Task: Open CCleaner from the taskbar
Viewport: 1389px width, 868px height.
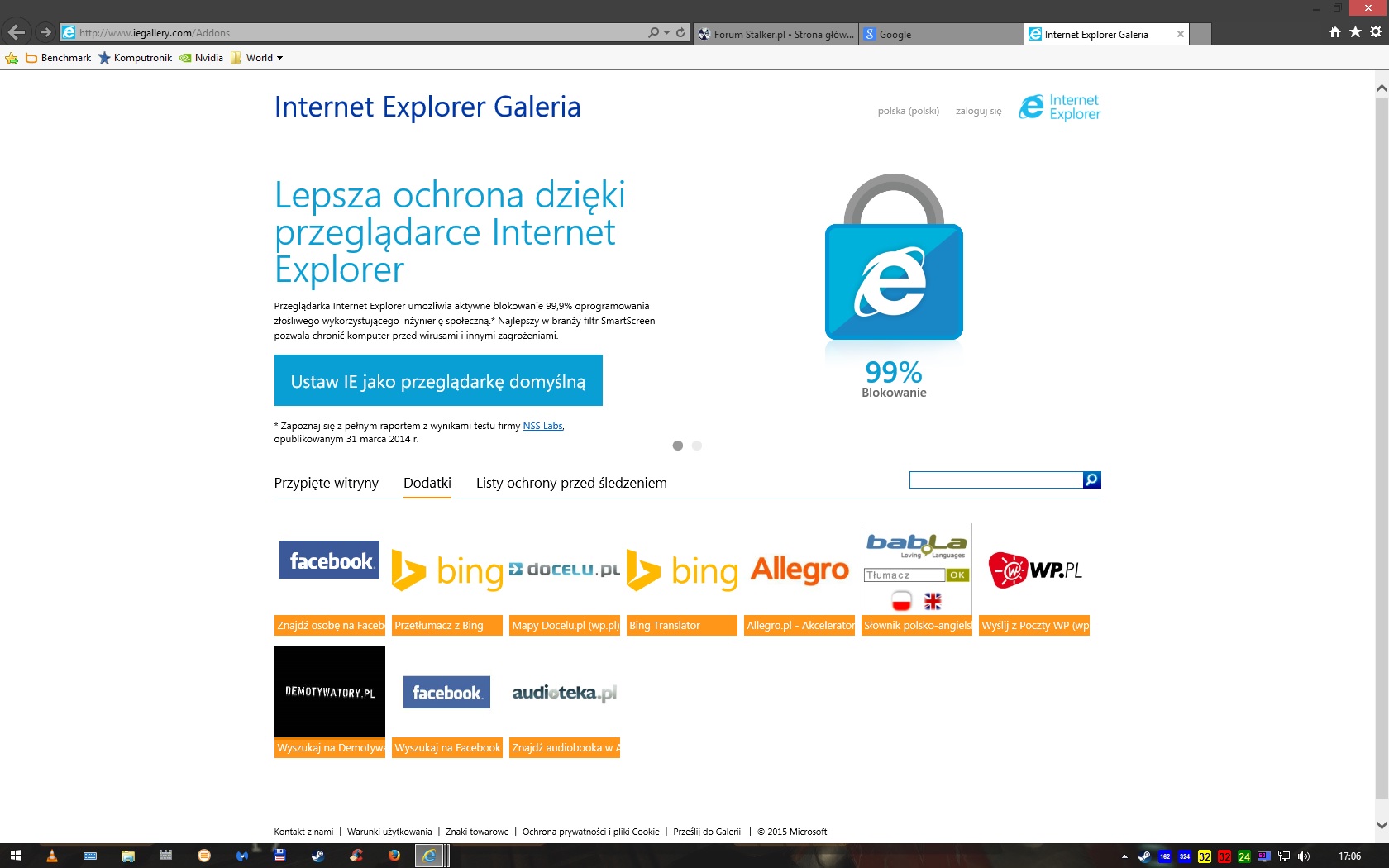Action: (356, 856)
